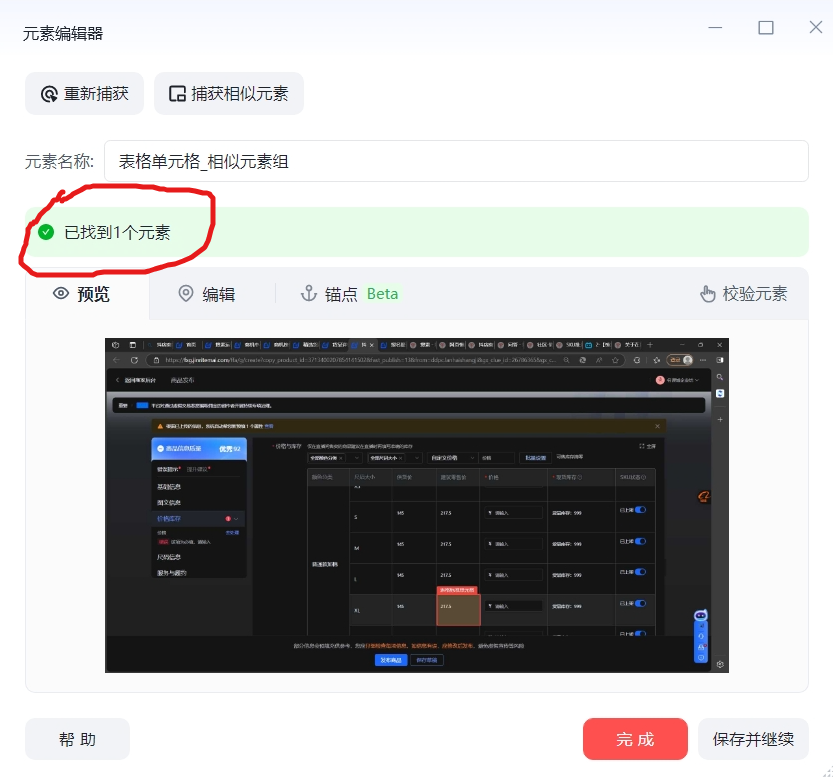Screen dimensions: 833x777
Task: Click the recapture icon beside 重新捕获
Action: point(49,94)
